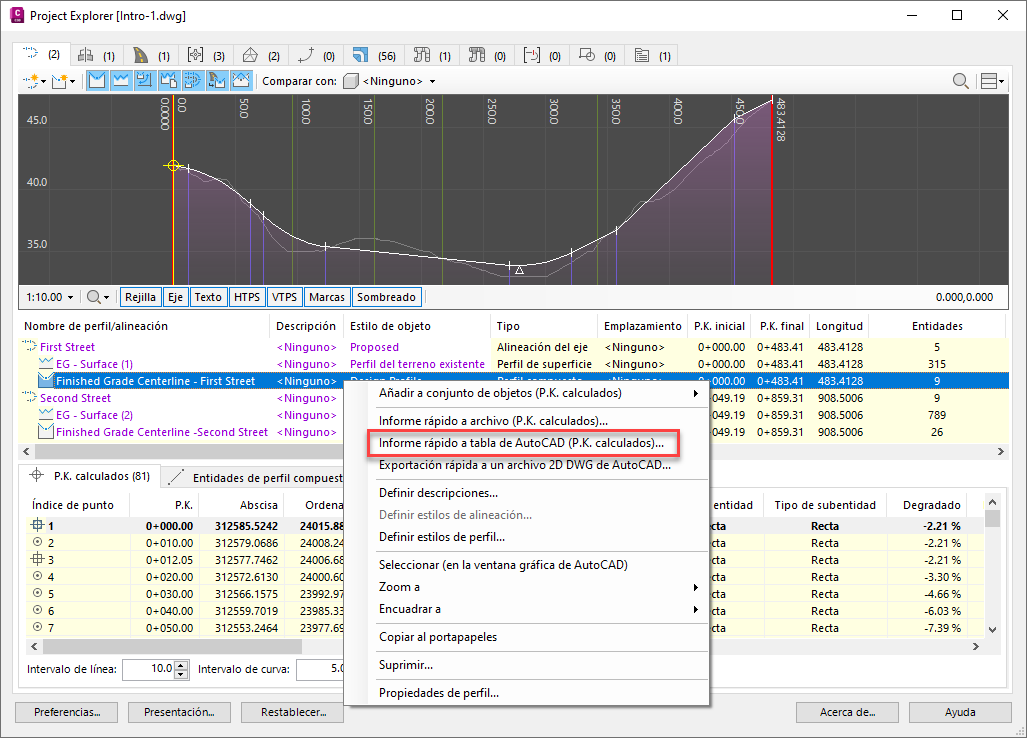
Task: Open the corridors tab with road icon
Action: 149,55
